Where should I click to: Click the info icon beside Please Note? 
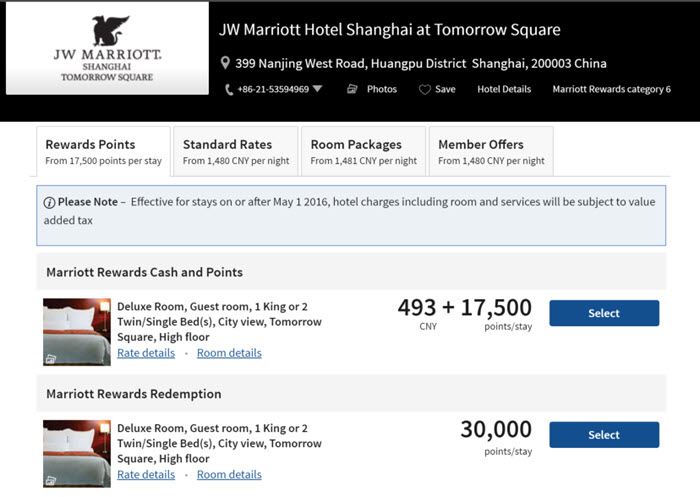[x=49, y=202]
